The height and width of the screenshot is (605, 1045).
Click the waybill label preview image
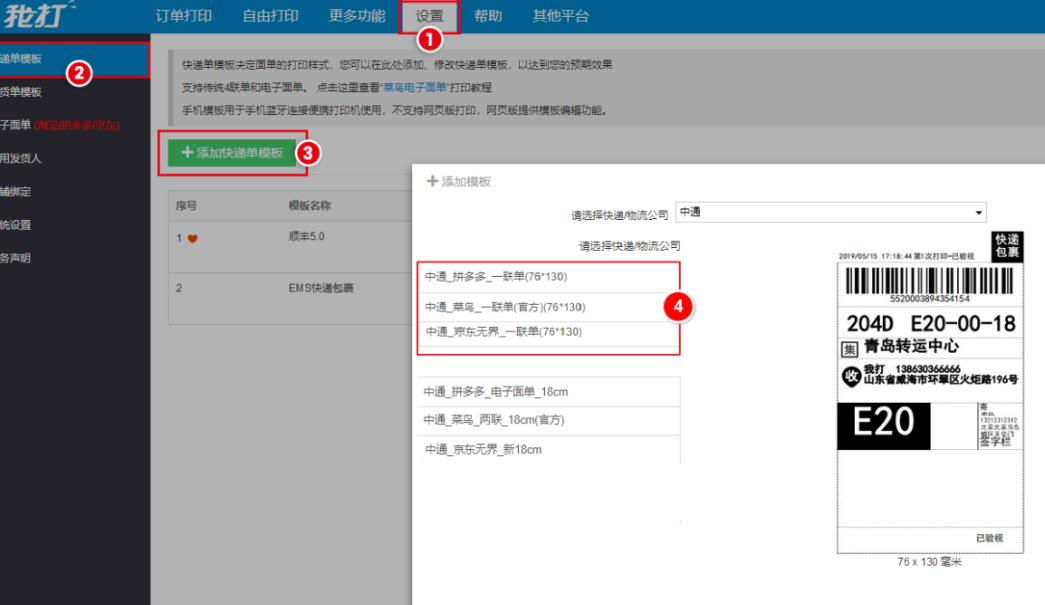[930, 392]
